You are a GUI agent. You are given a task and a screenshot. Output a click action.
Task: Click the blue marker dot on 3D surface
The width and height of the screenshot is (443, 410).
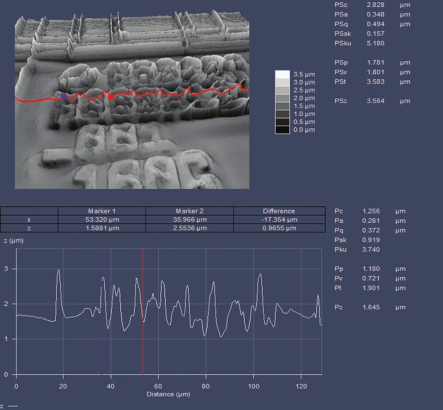click(x=64, y=97)
